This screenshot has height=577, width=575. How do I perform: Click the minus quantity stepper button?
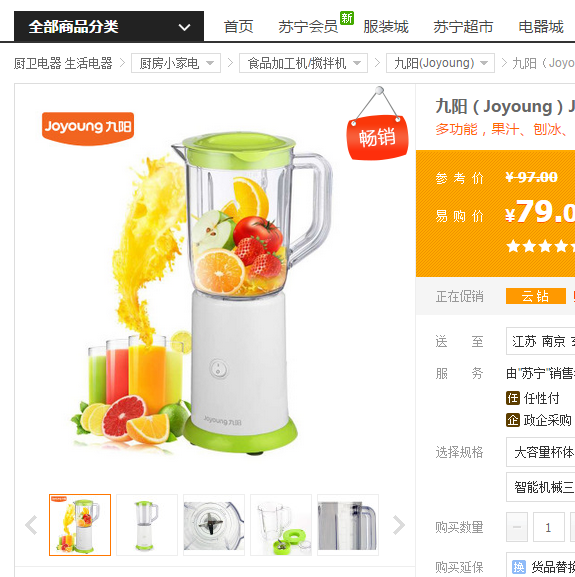pyautogui.click(x=517, y=527)
